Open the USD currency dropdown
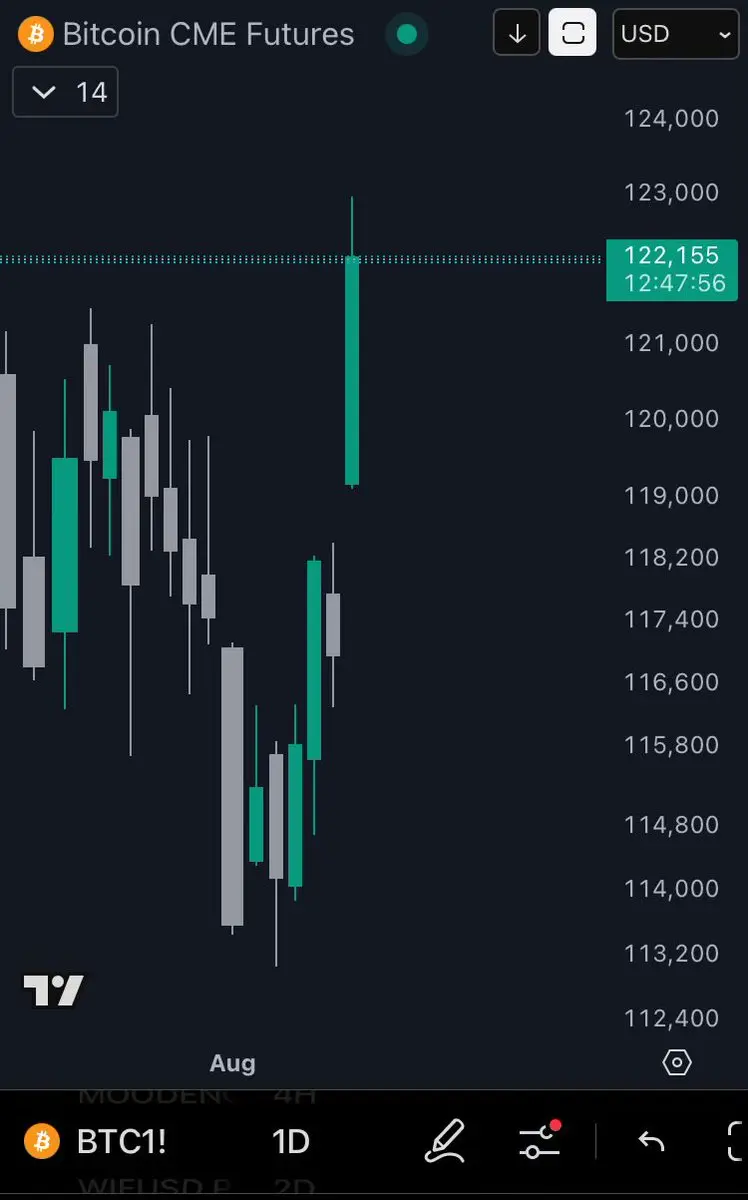 [x=676, y=34]
